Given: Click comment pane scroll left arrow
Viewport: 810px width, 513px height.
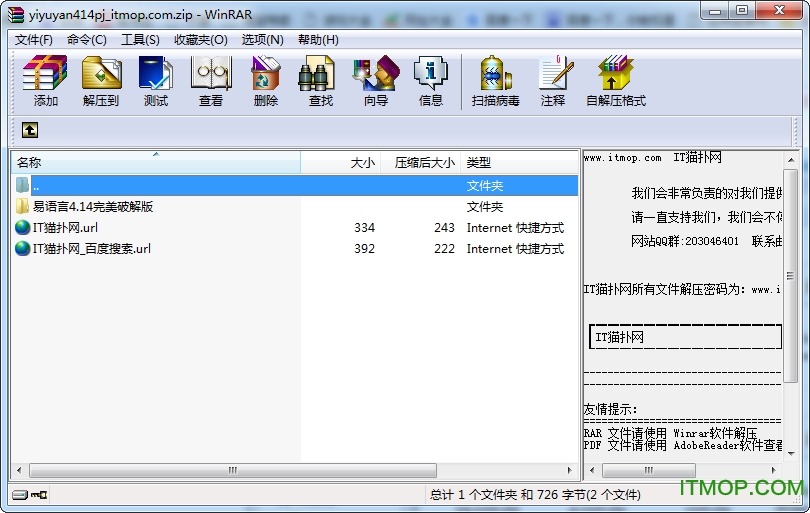Looking at the screenshot, I should pos(592,470).
